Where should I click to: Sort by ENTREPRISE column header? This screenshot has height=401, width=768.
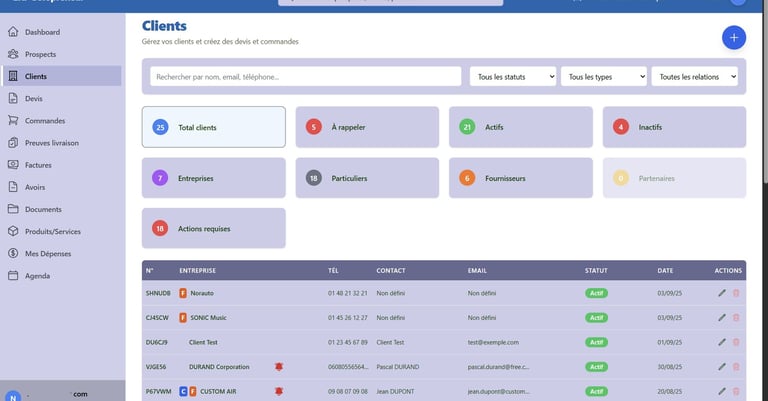pyautogui.click(x=197, y=270)
